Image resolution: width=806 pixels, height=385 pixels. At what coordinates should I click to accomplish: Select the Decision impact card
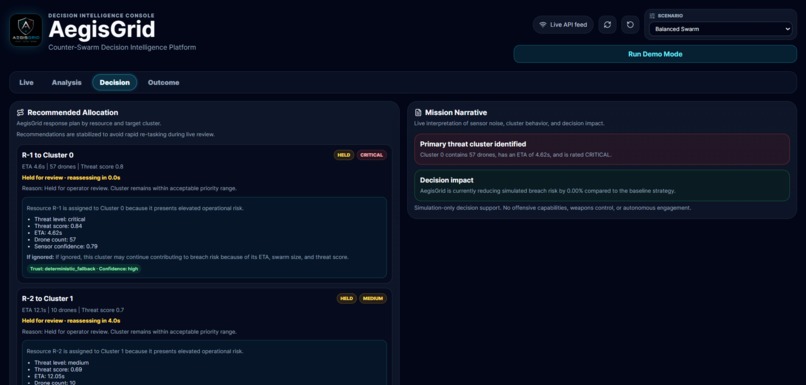(602, 185)
